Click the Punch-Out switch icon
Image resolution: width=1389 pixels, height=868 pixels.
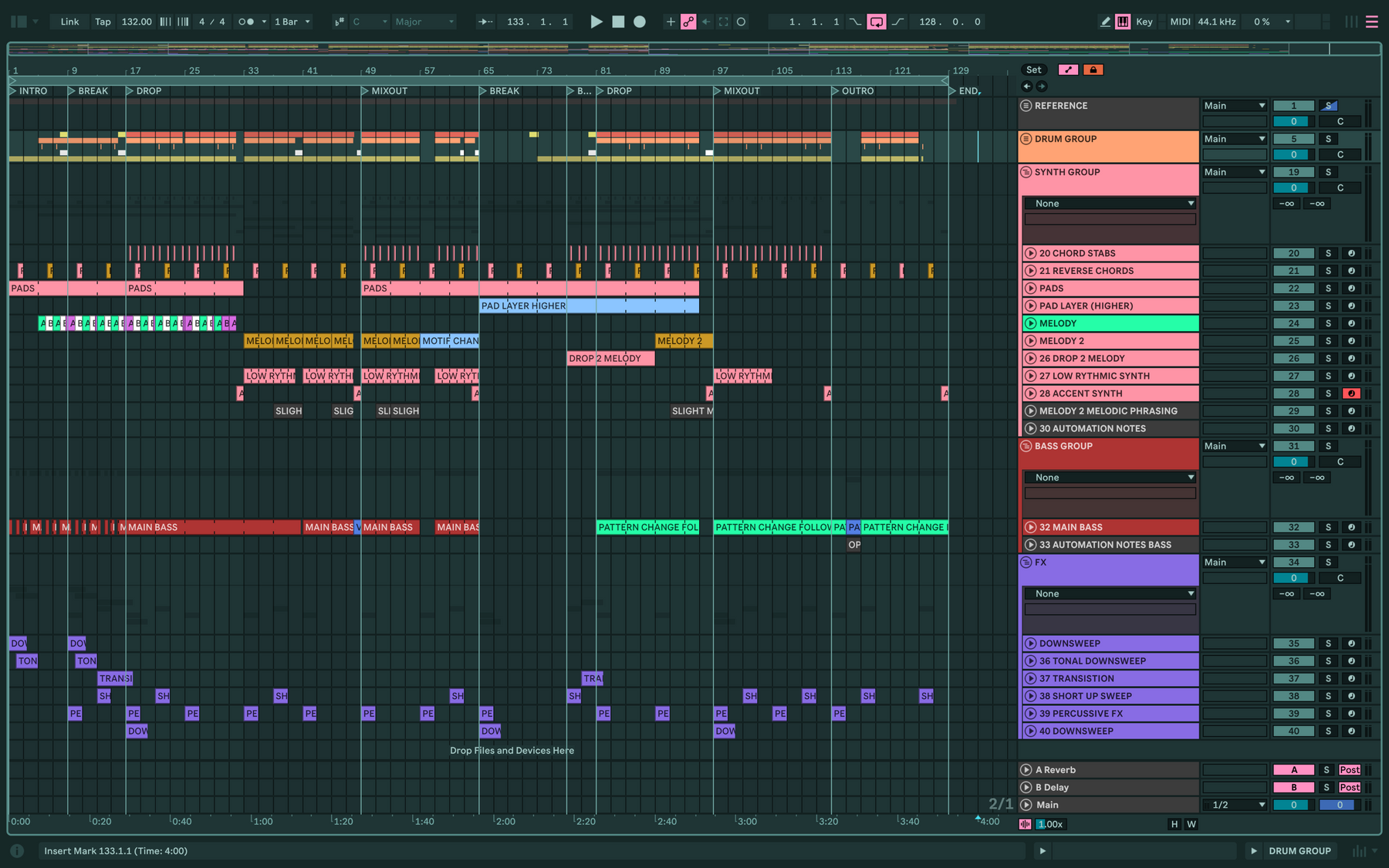(x=898, y=22)
